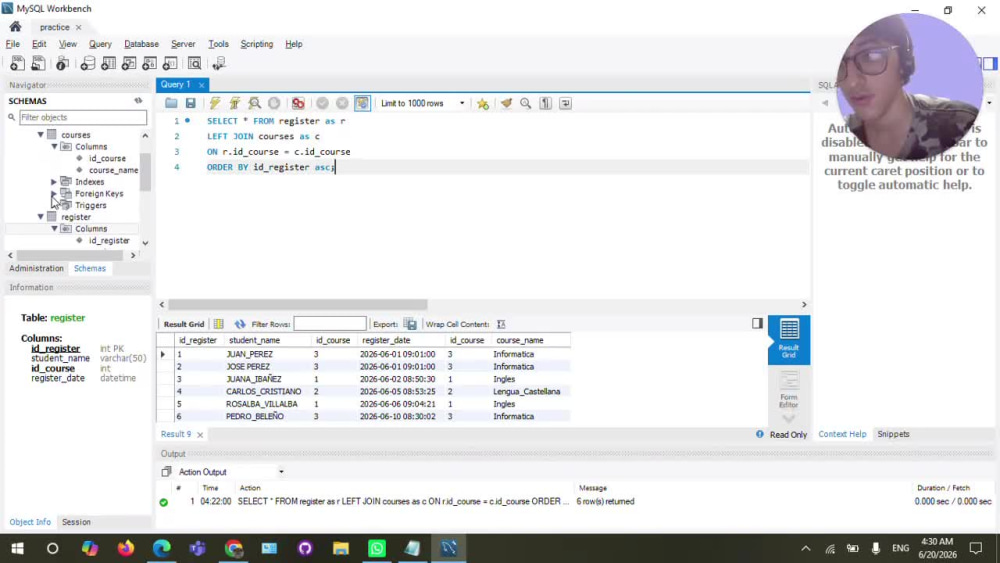Click the Filter Rows input field
The height and width of the screenshot is (563, 1000).
pos(330,324)
